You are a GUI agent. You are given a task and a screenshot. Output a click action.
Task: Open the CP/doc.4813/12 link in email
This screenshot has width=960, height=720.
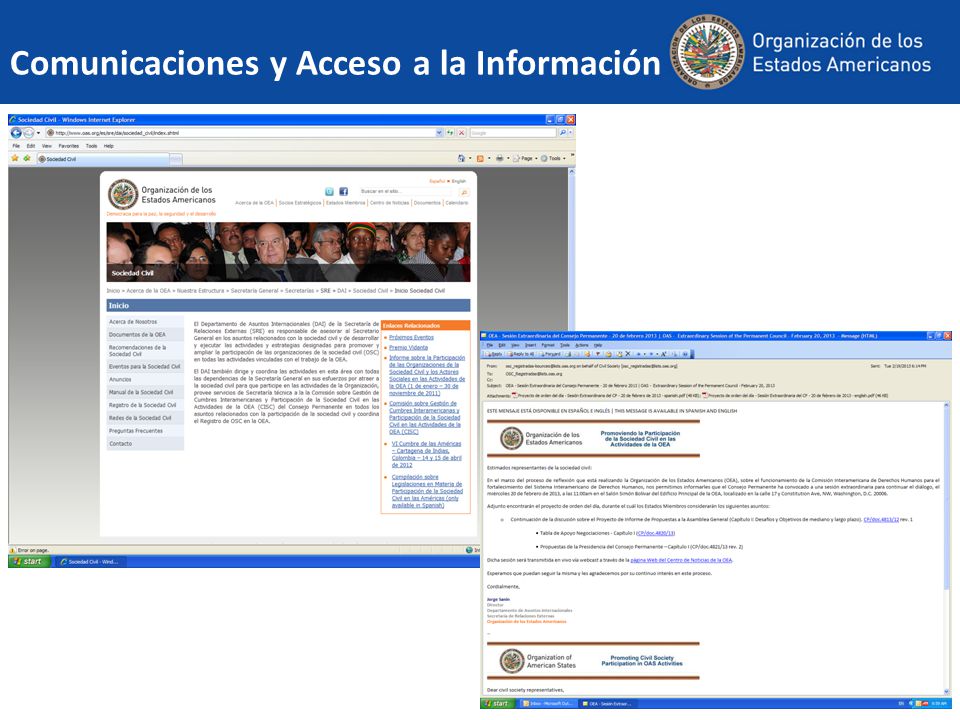pos(881,519)
